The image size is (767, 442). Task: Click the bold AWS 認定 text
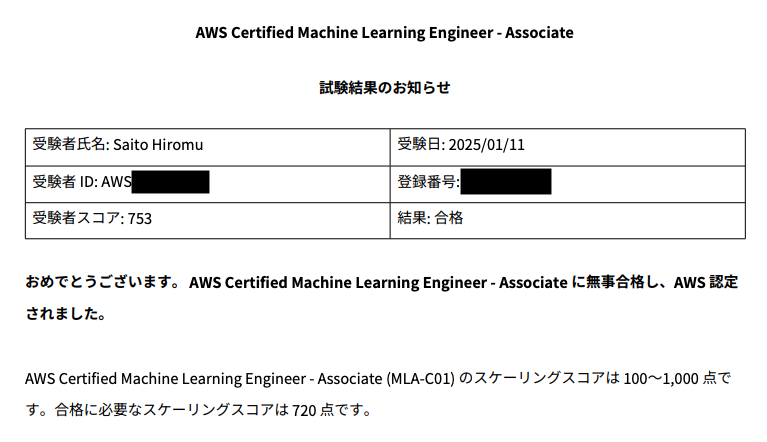tap(706, 282)
